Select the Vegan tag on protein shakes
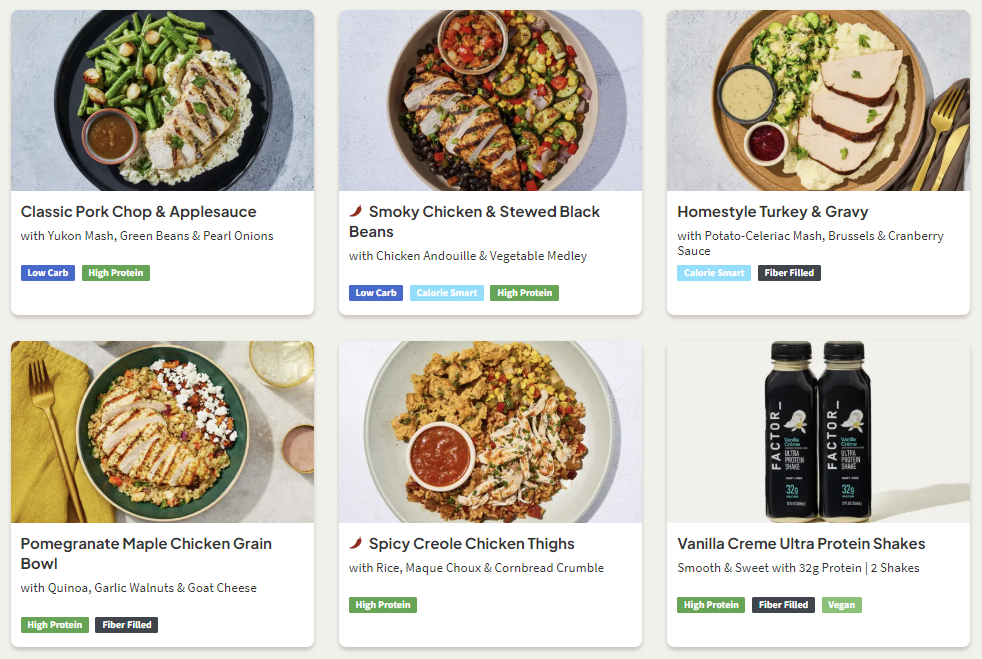Viewport: 982px width, 659px height. click(x=841, y=605)
